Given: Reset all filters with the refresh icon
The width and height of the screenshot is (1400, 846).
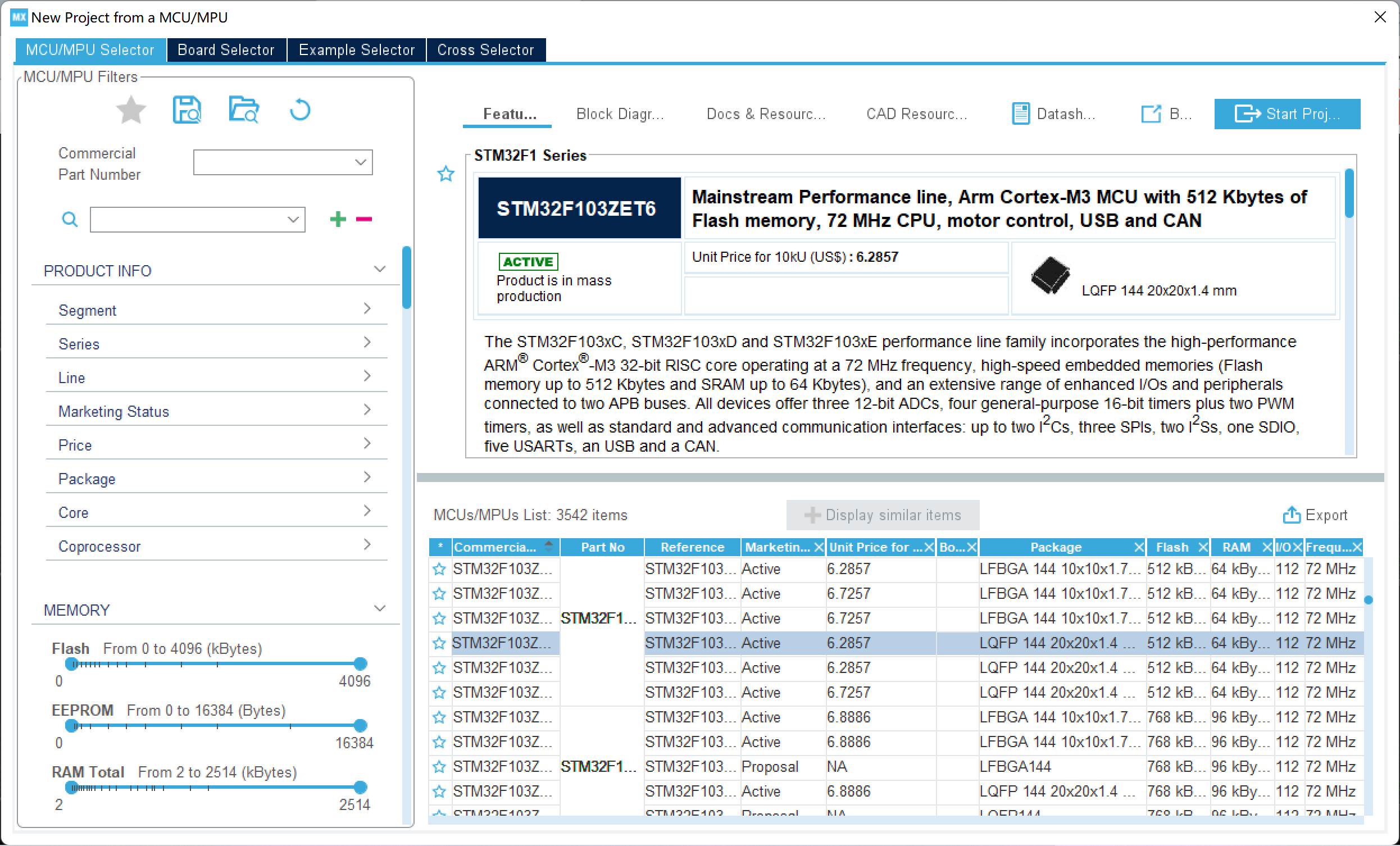Looking at the screenshot, I should pyautogui.click(x=300, y=110).
